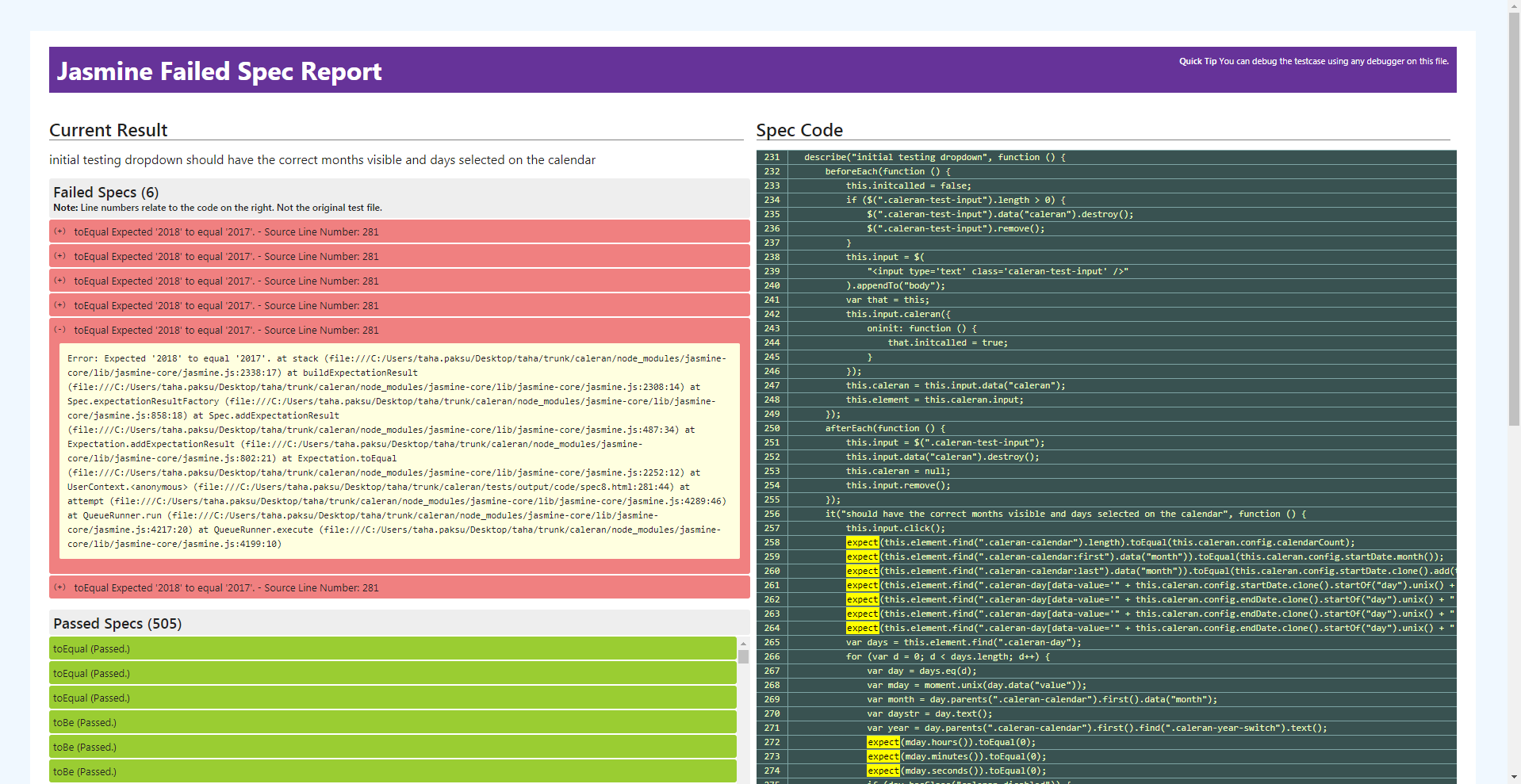Expand the second failed spec plus icon
This screenshot has width=1521, height=784.
tap(59, 256)
